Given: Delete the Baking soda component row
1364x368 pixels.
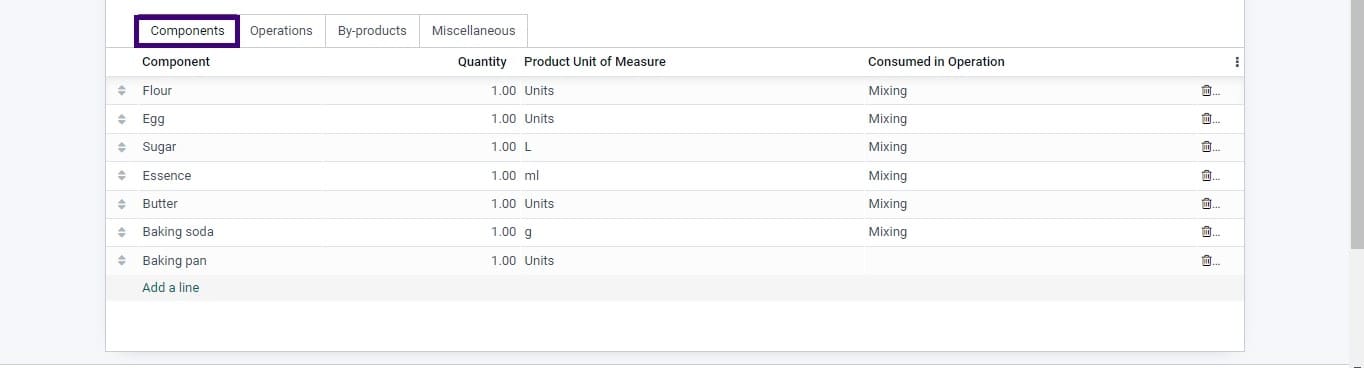Looking at the screenshot, I should coord(1206,231).
